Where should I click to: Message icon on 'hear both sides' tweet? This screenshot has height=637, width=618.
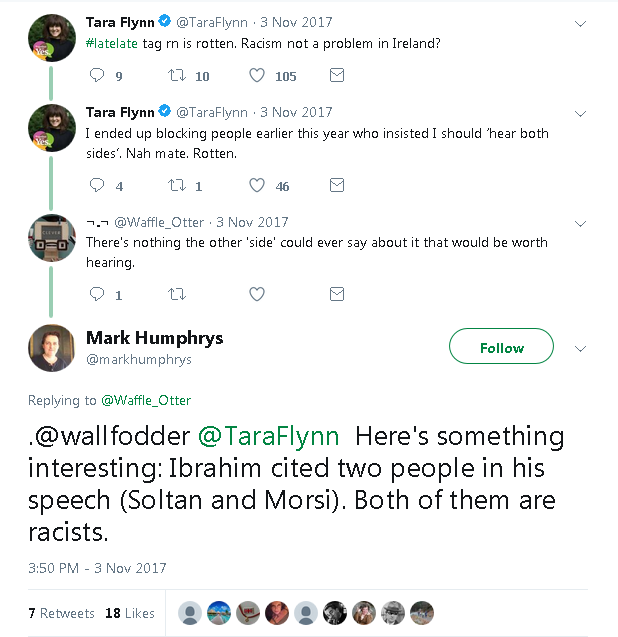(x=337, y=185)
